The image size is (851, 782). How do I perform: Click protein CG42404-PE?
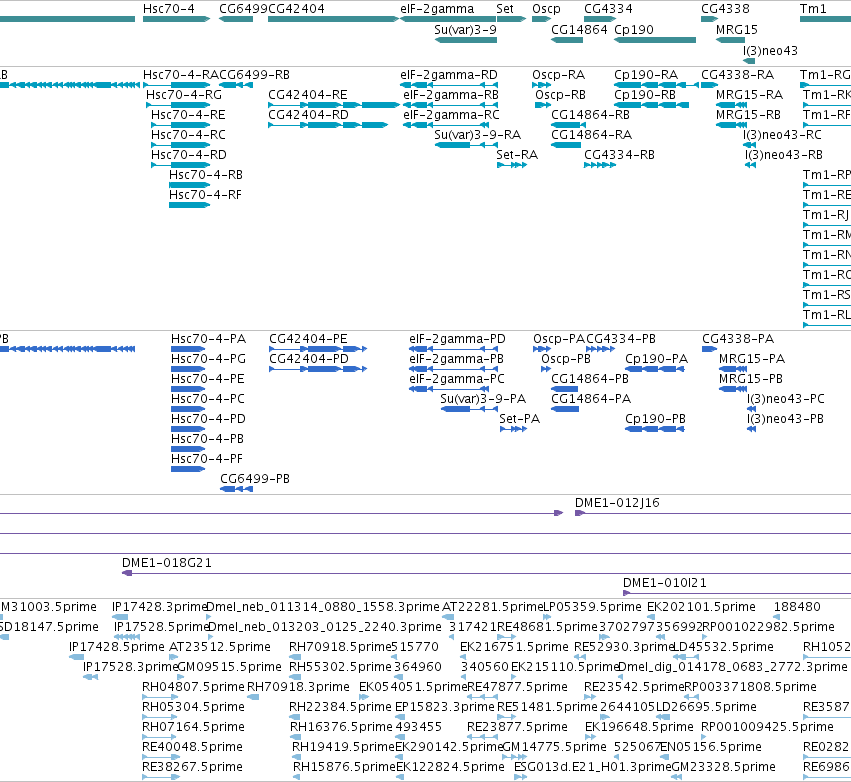(318, 349)
